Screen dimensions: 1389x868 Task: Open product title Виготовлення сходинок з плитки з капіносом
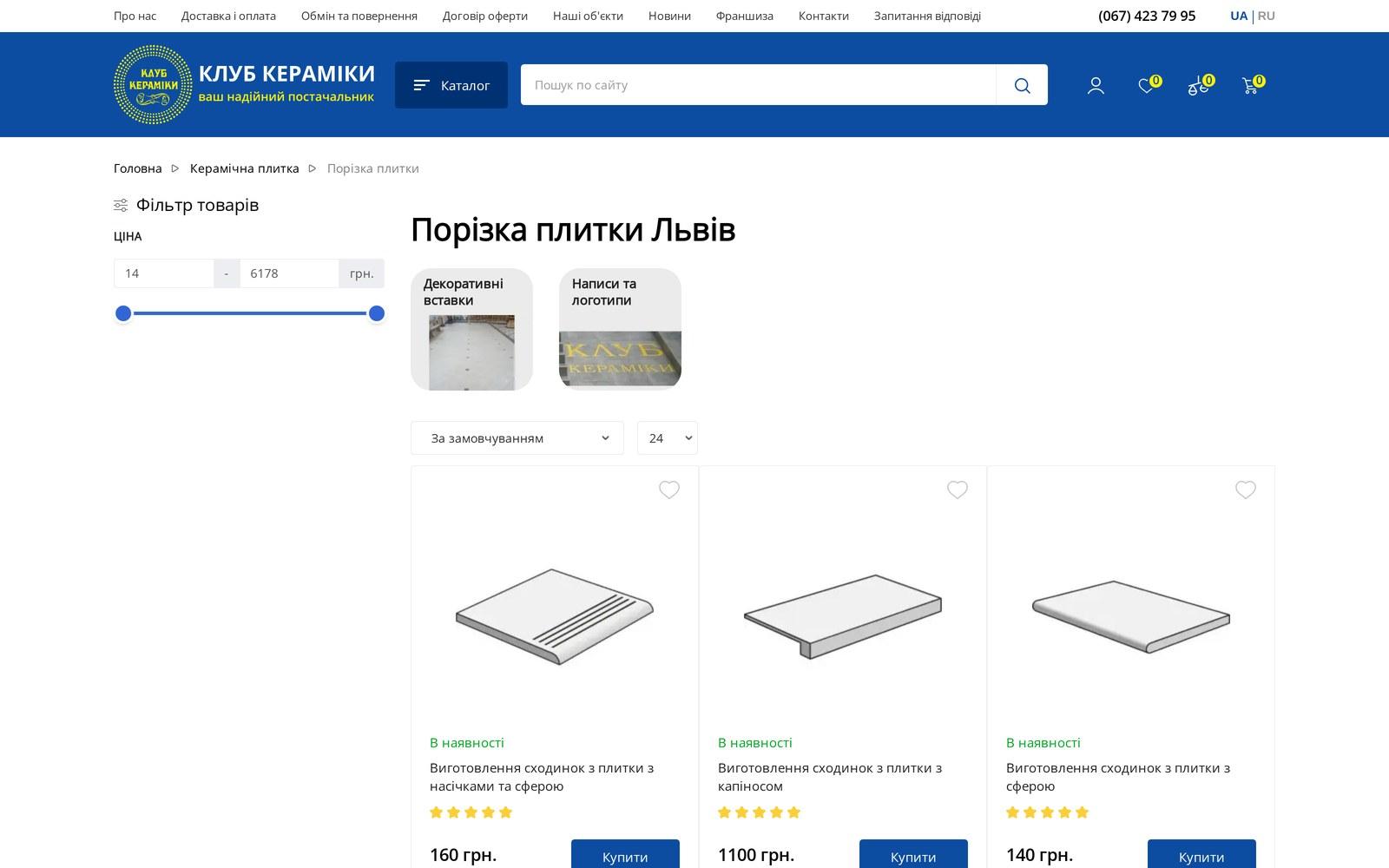pyautogui.click(x=830, y=777)
